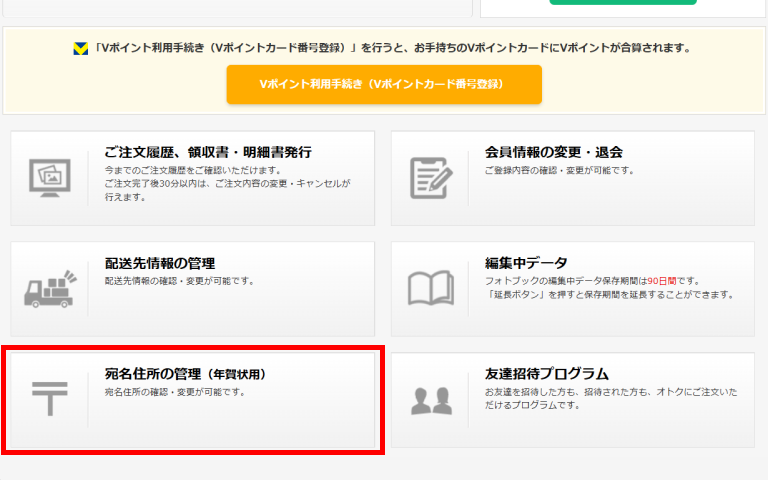Click the notepad-pencil icon for member info
The width and height of the screenshot is (768, 480).
pos(431,178)
